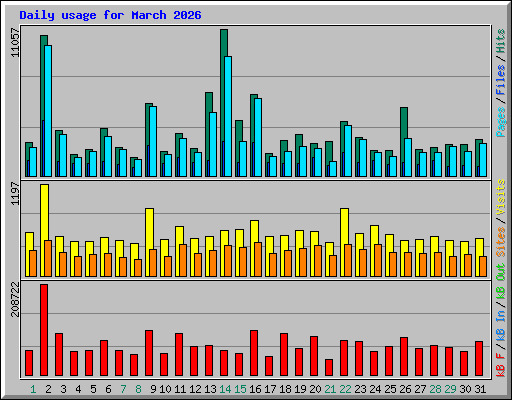Select day 20 on the date axis
The height and width of the screenshot is (400, 512).
[x=315, y=389]
